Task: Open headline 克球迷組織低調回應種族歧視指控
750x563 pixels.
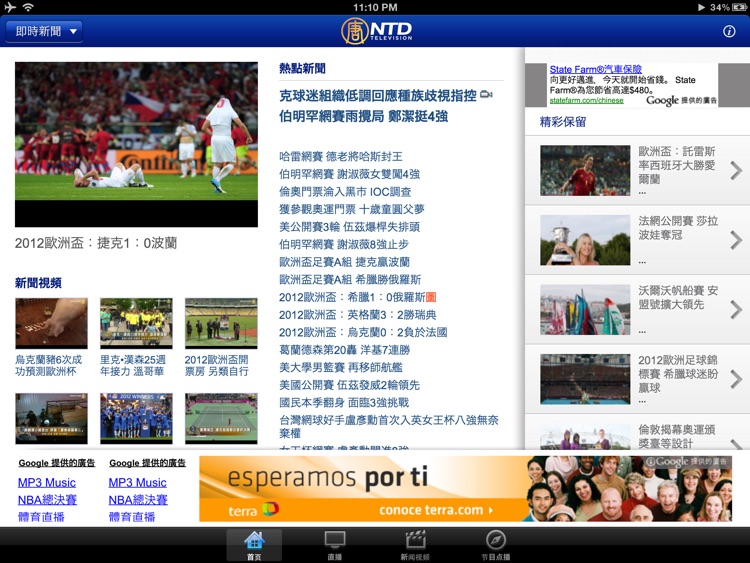Action: [378, 96]
